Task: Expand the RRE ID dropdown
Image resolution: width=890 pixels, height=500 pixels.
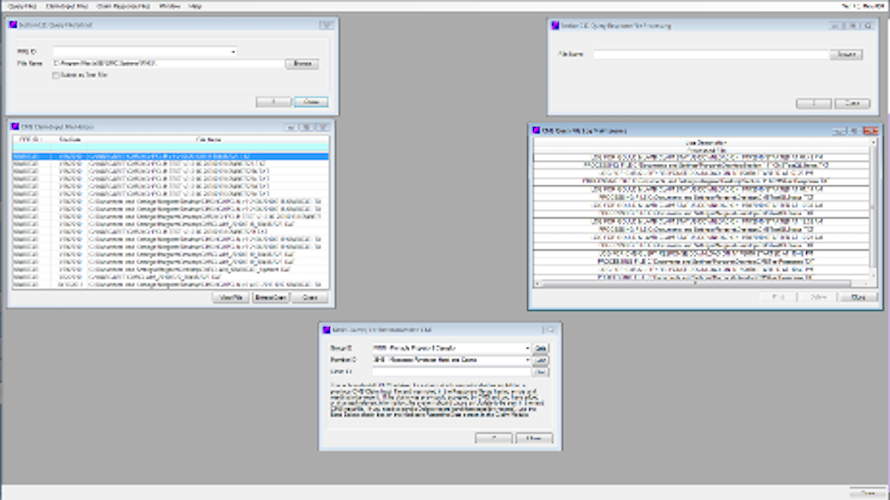Action: [233, 52]
